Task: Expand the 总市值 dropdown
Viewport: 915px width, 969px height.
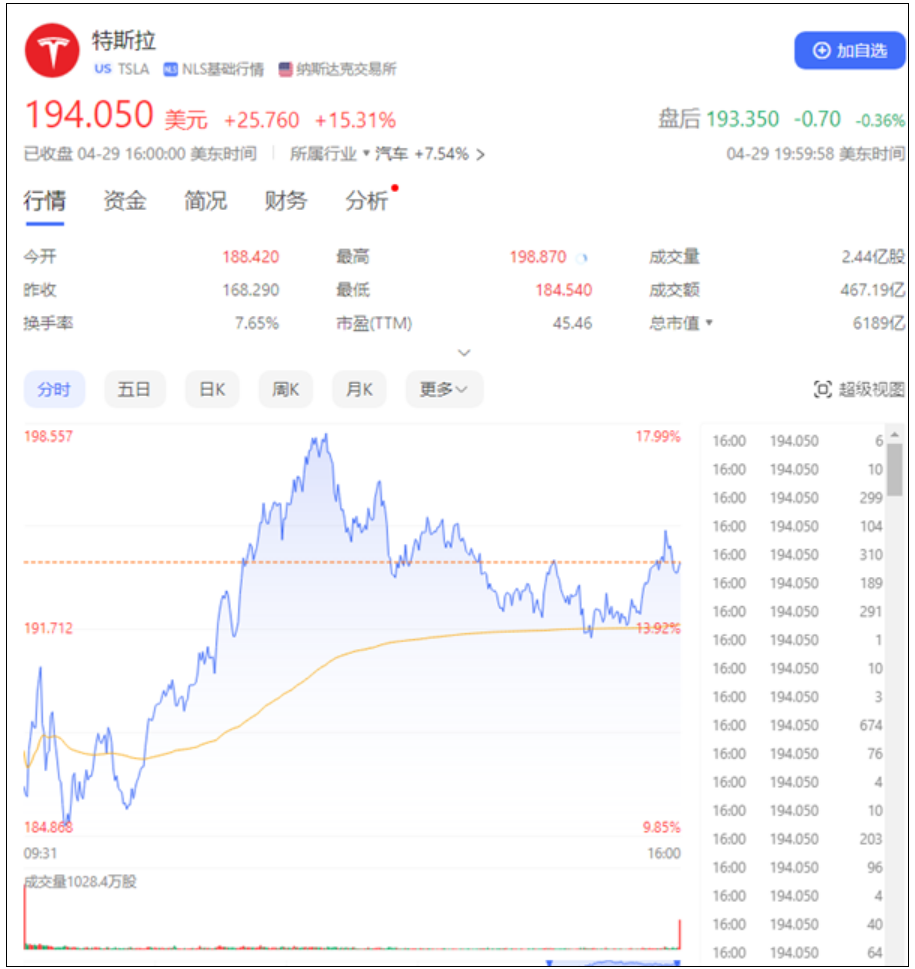Action: (x=709, y=323)
